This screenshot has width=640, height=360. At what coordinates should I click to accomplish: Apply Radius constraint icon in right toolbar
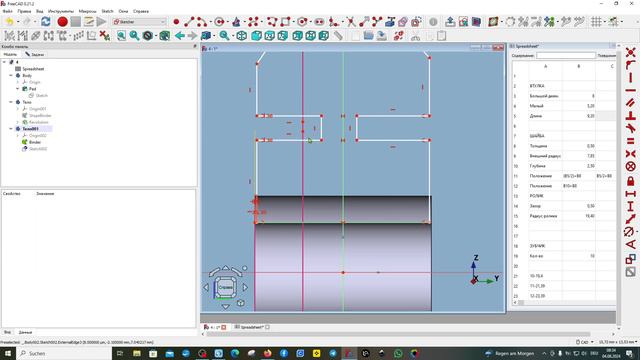click(629, 232)
